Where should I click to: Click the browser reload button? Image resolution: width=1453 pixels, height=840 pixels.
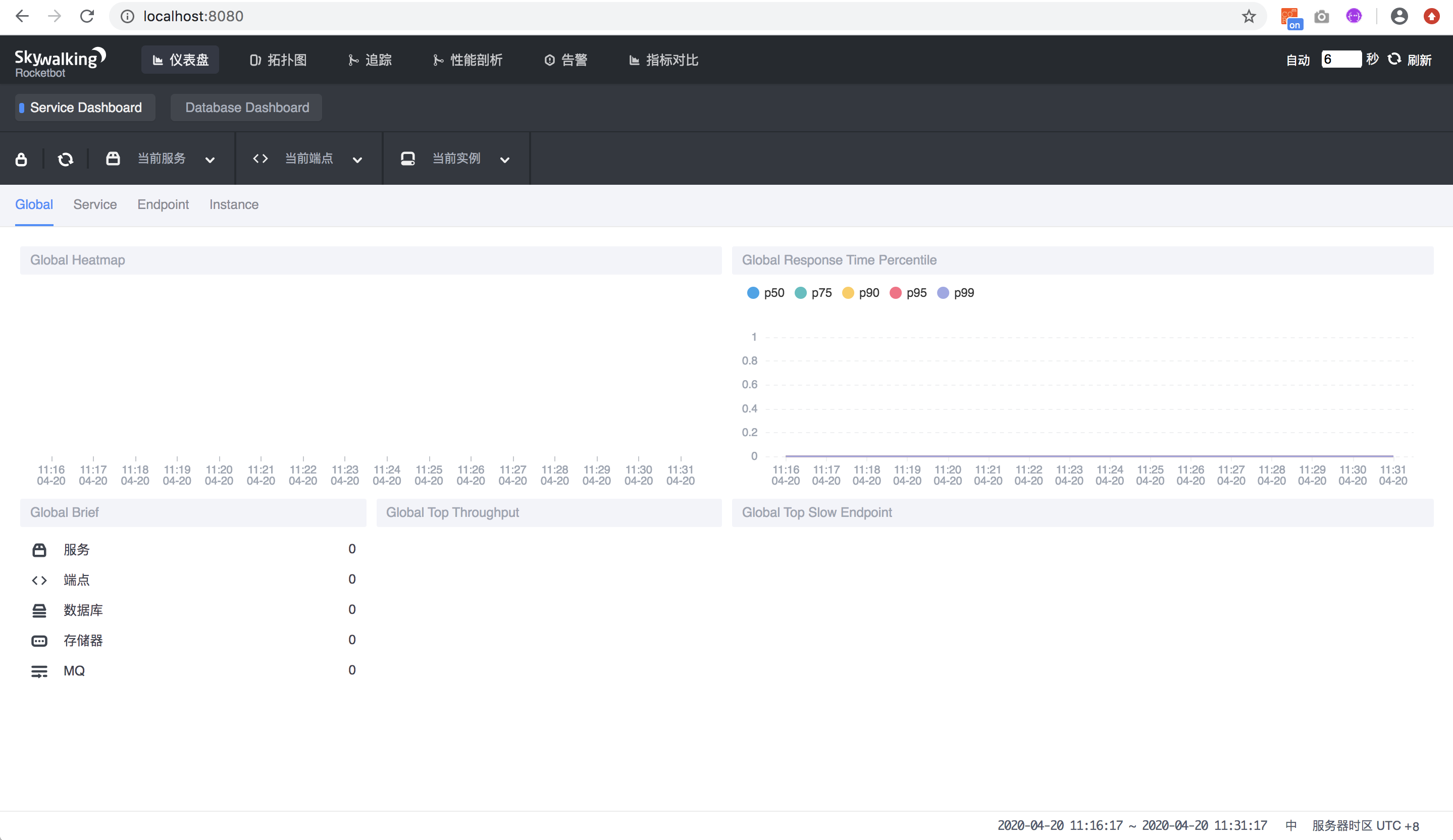tap(87, 16)
